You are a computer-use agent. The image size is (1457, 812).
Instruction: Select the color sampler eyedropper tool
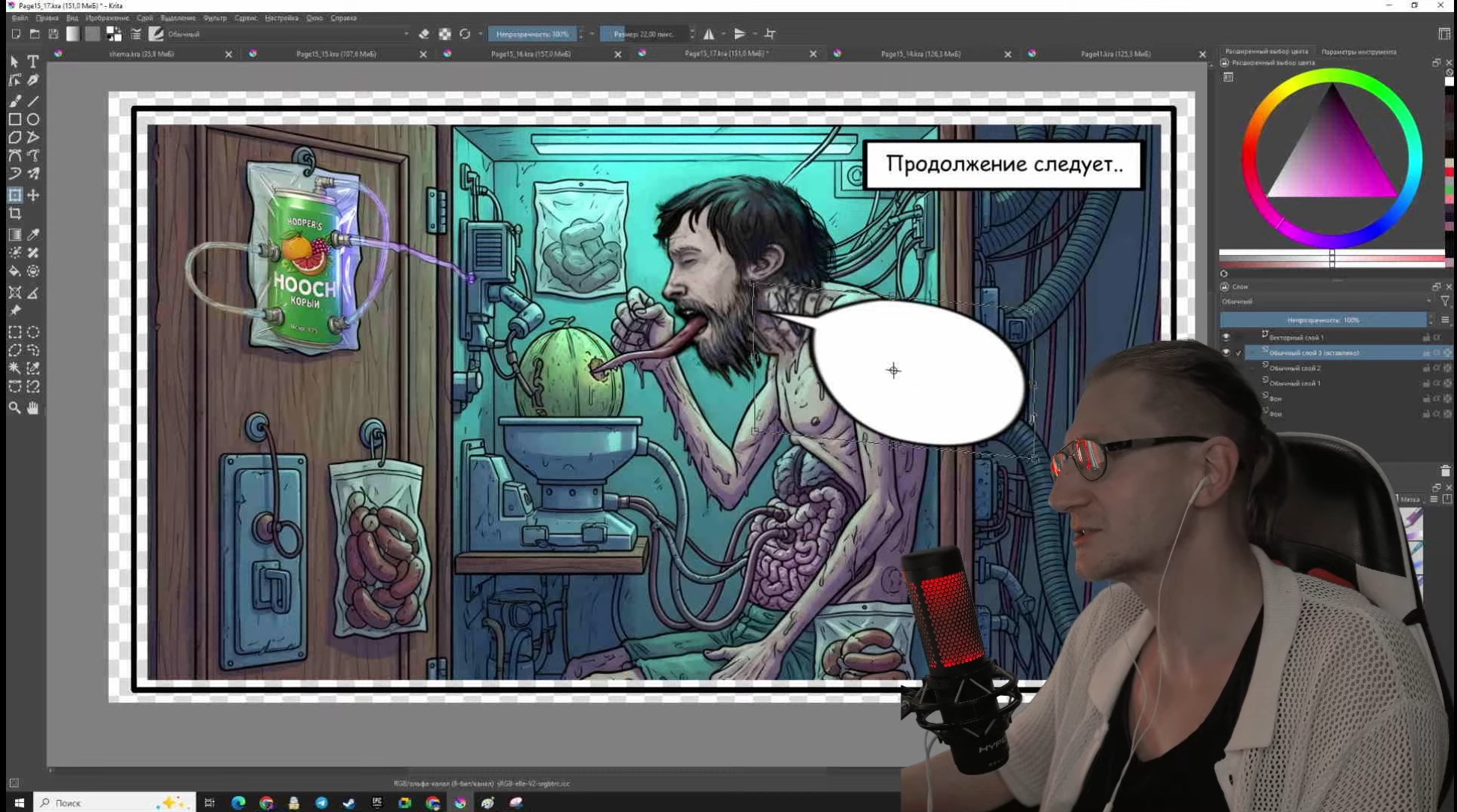click(x=33, y=235)
